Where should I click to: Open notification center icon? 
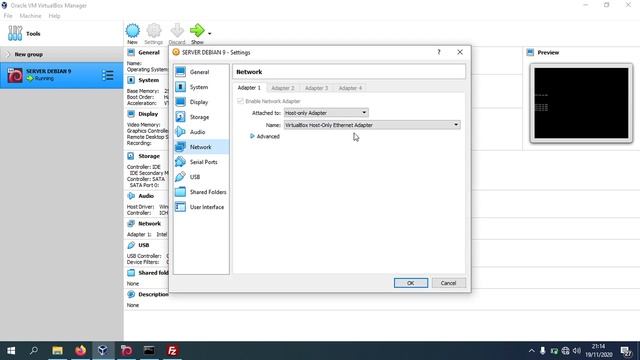pyautogui.click(x=626, y=351)
